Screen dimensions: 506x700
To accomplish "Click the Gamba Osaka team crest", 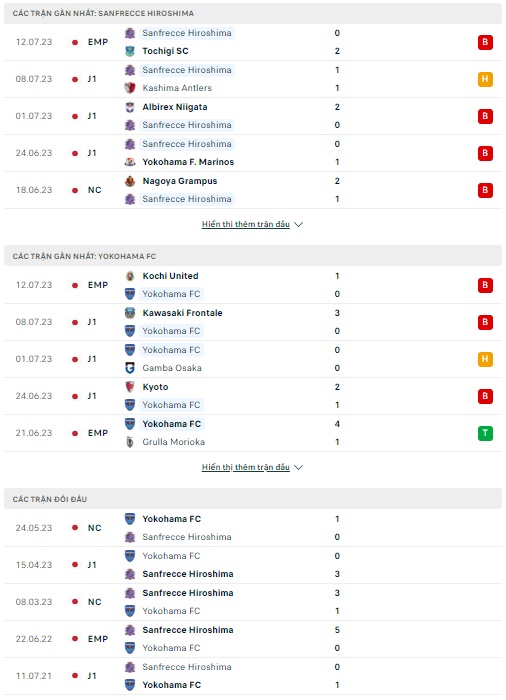I will pos(130,368).
